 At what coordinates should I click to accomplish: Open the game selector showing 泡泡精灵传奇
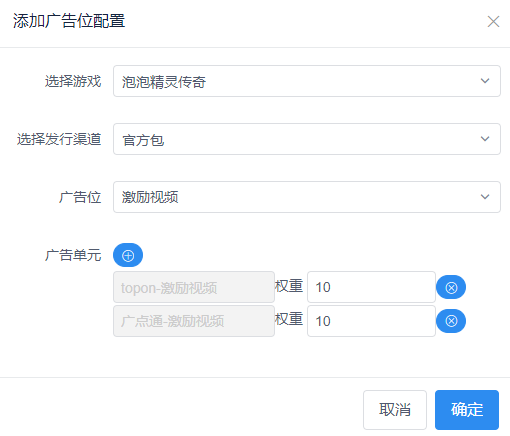pos(307,81)
